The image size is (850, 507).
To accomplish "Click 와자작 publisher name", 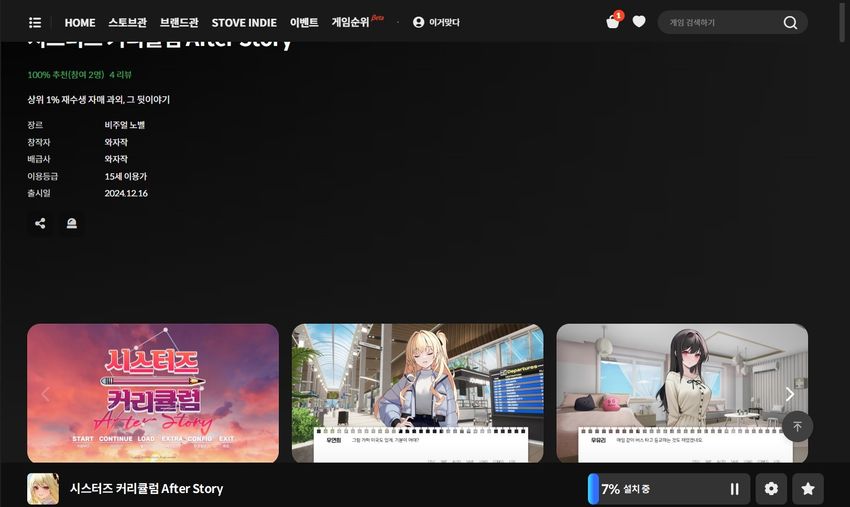I will (x=116, y=159).
